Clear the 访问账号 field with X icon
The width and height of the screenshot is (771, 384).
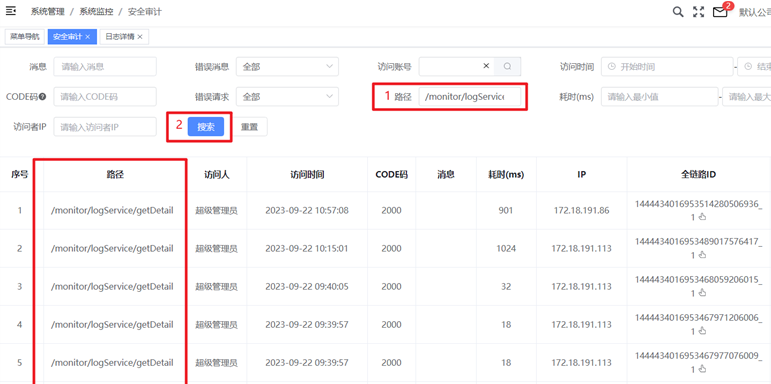click(486, 66)
